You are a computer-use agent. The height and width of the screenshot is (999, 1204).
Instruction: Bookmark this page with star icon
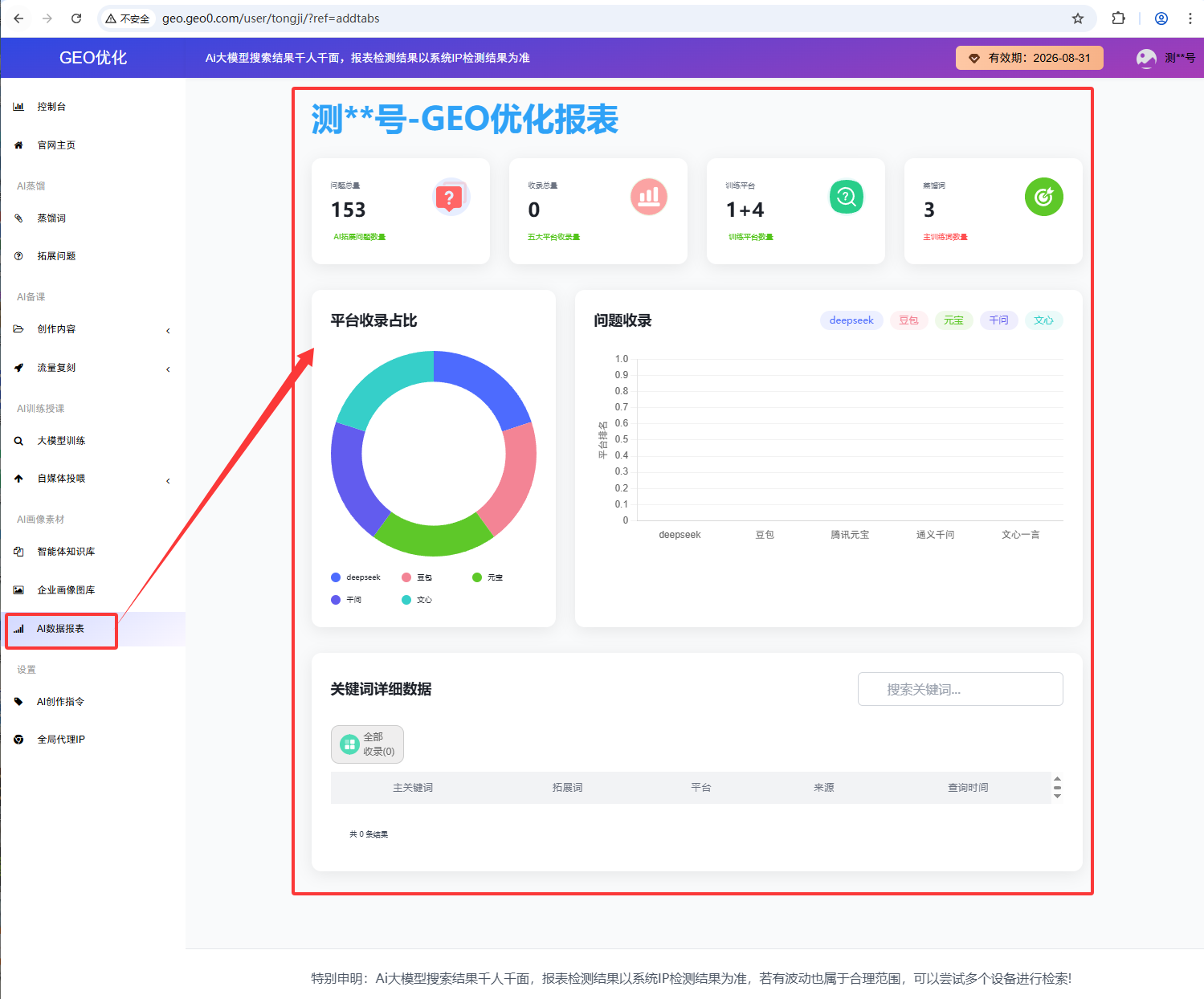pyautogui.click(x=1078, y=18)
